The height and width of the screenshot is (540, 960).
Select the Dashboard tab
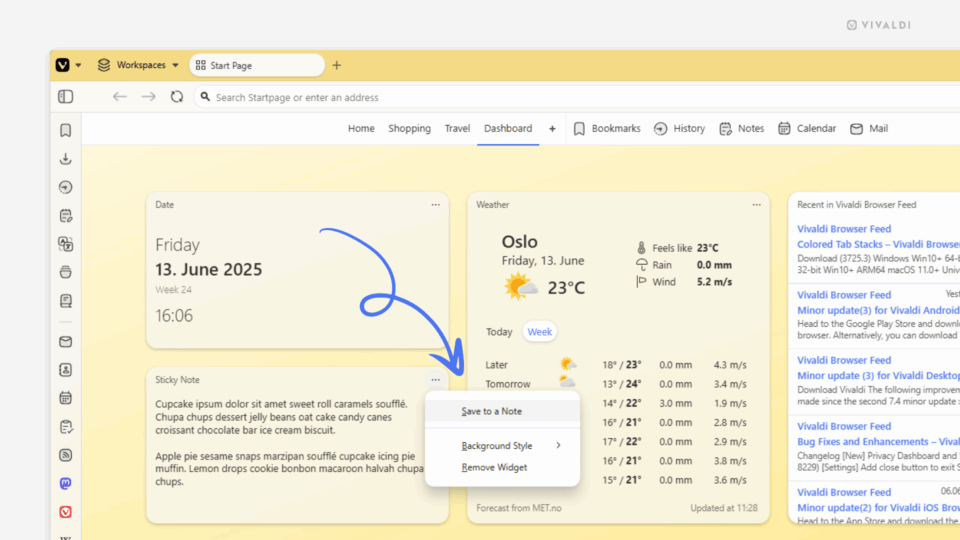(x=508, y=129)
